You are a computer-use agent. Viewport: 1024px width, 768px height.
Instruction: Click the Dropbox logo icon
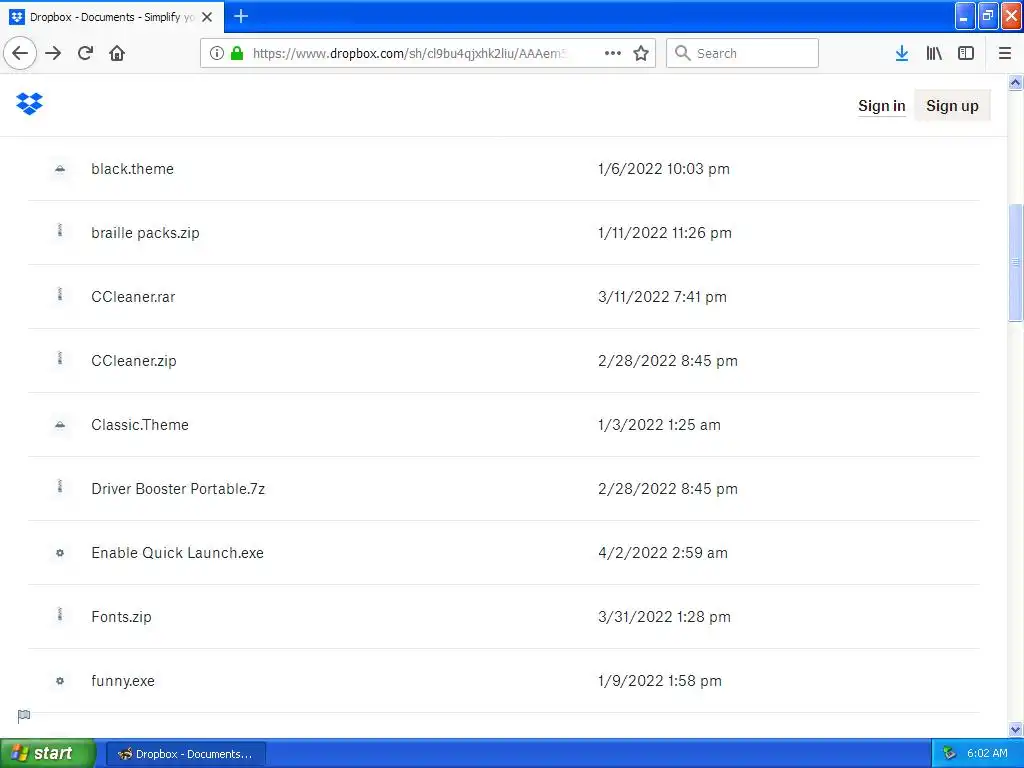[29, 104]
